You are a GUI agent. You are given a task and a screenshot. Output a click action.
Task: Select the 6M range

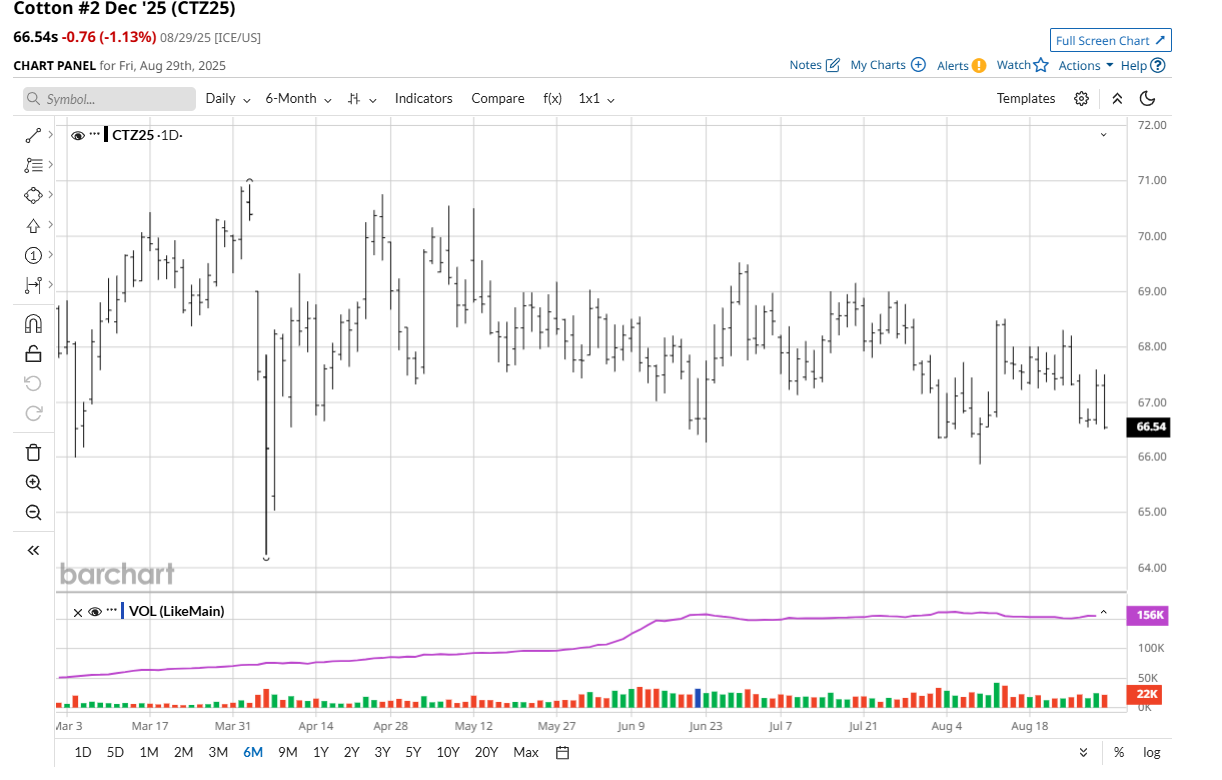[x=253, y=752]
